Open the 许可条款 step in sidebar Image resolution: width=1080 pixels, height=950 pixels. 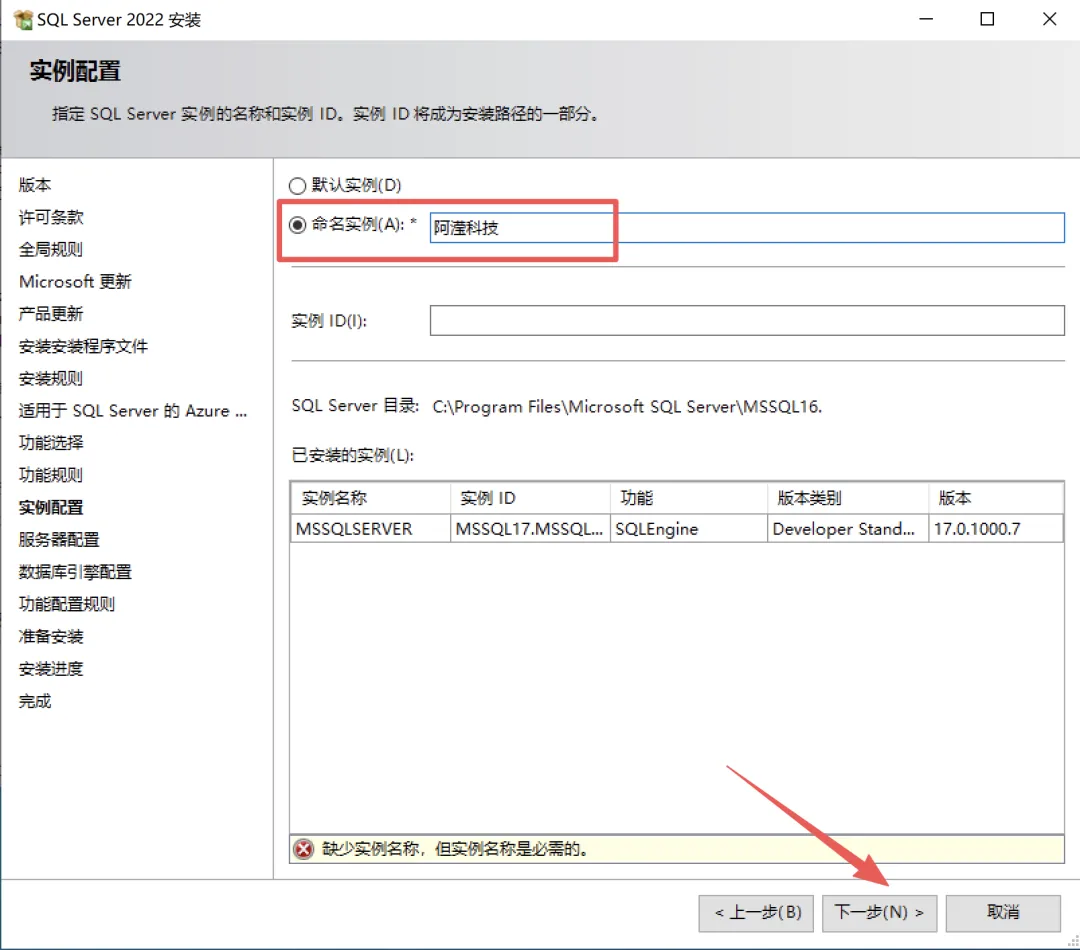coord(51,217)
